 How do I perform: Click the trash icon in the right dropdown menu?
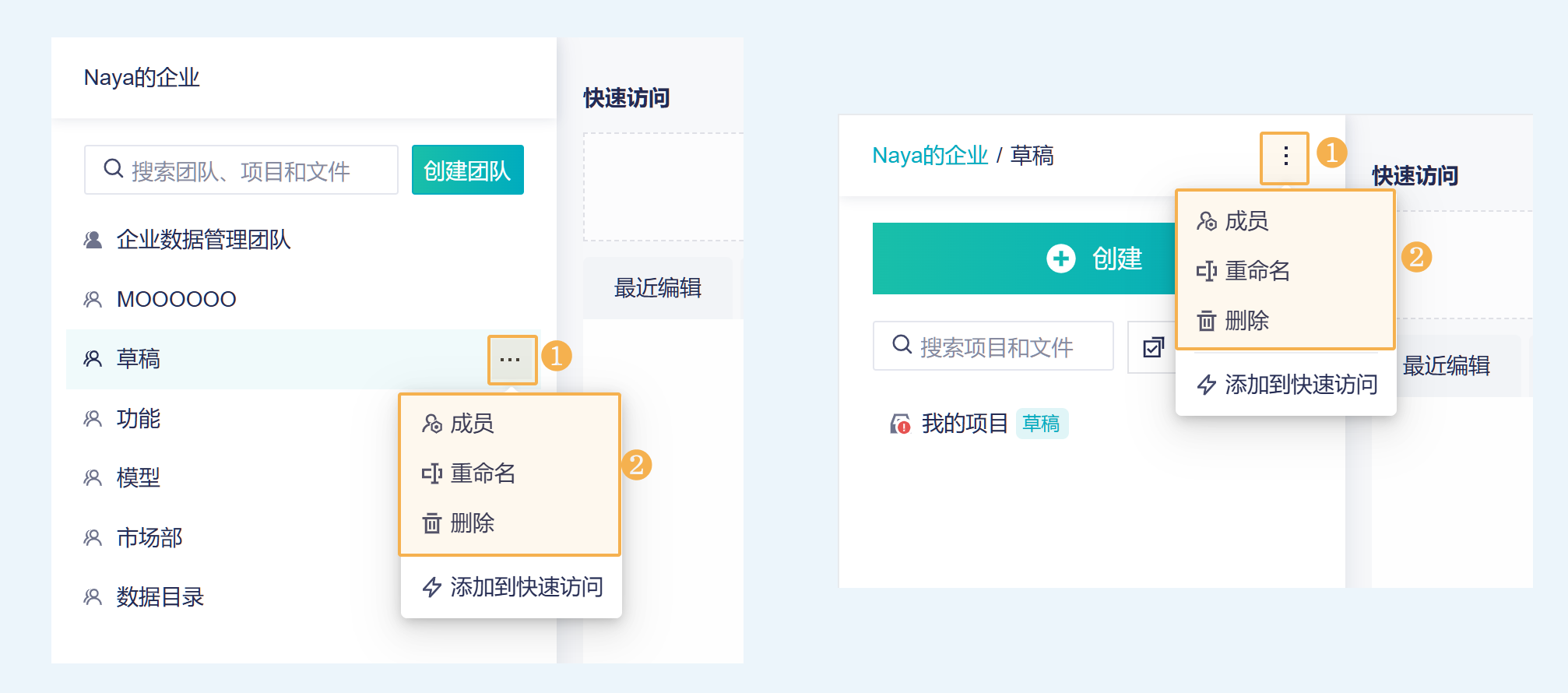coord(1207,321)
